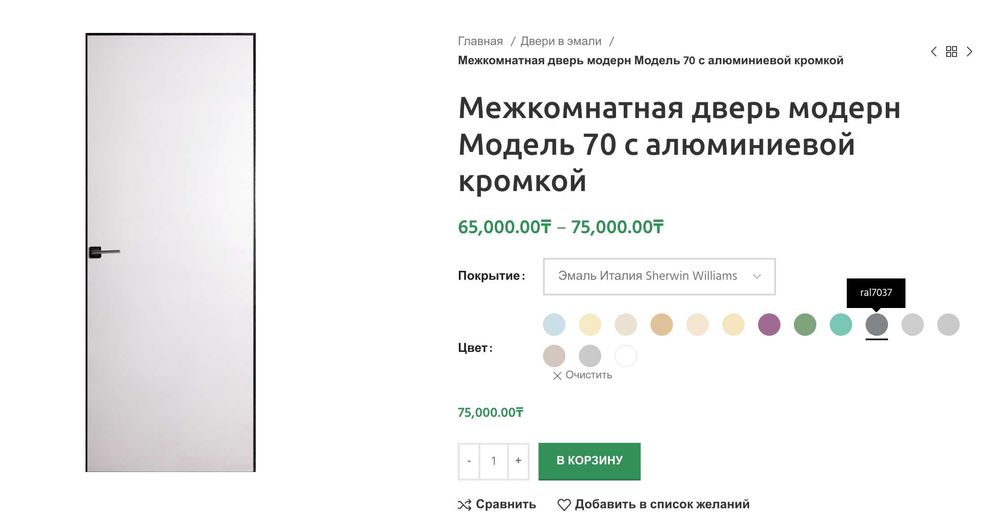This screenshot has height=530, width=1000.
Task: Open the Двери в эмали breadcrumb
Action: (x=561, y=41)
